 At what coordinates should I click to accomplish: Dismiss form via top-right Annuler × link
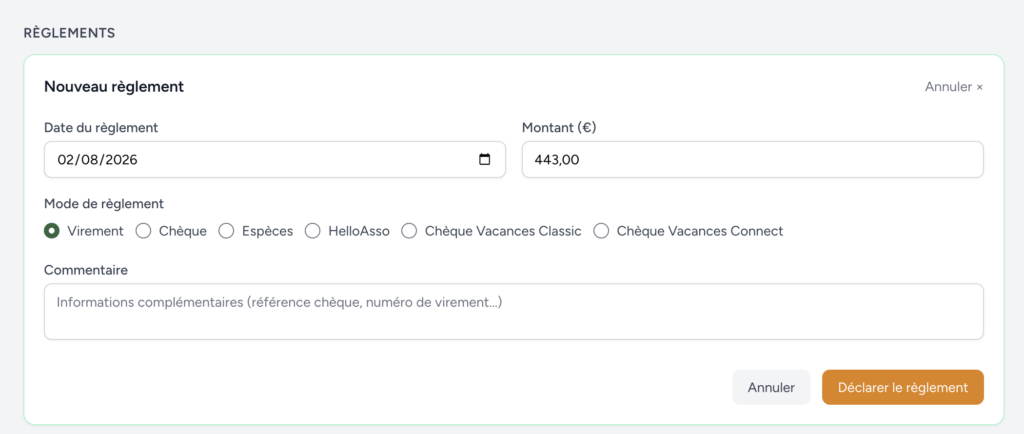pyautogui.click(x=953, y=87)
